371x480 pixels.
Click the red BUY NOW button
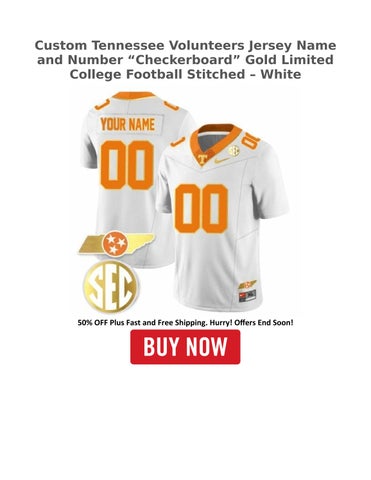click(x=185, y=347)
